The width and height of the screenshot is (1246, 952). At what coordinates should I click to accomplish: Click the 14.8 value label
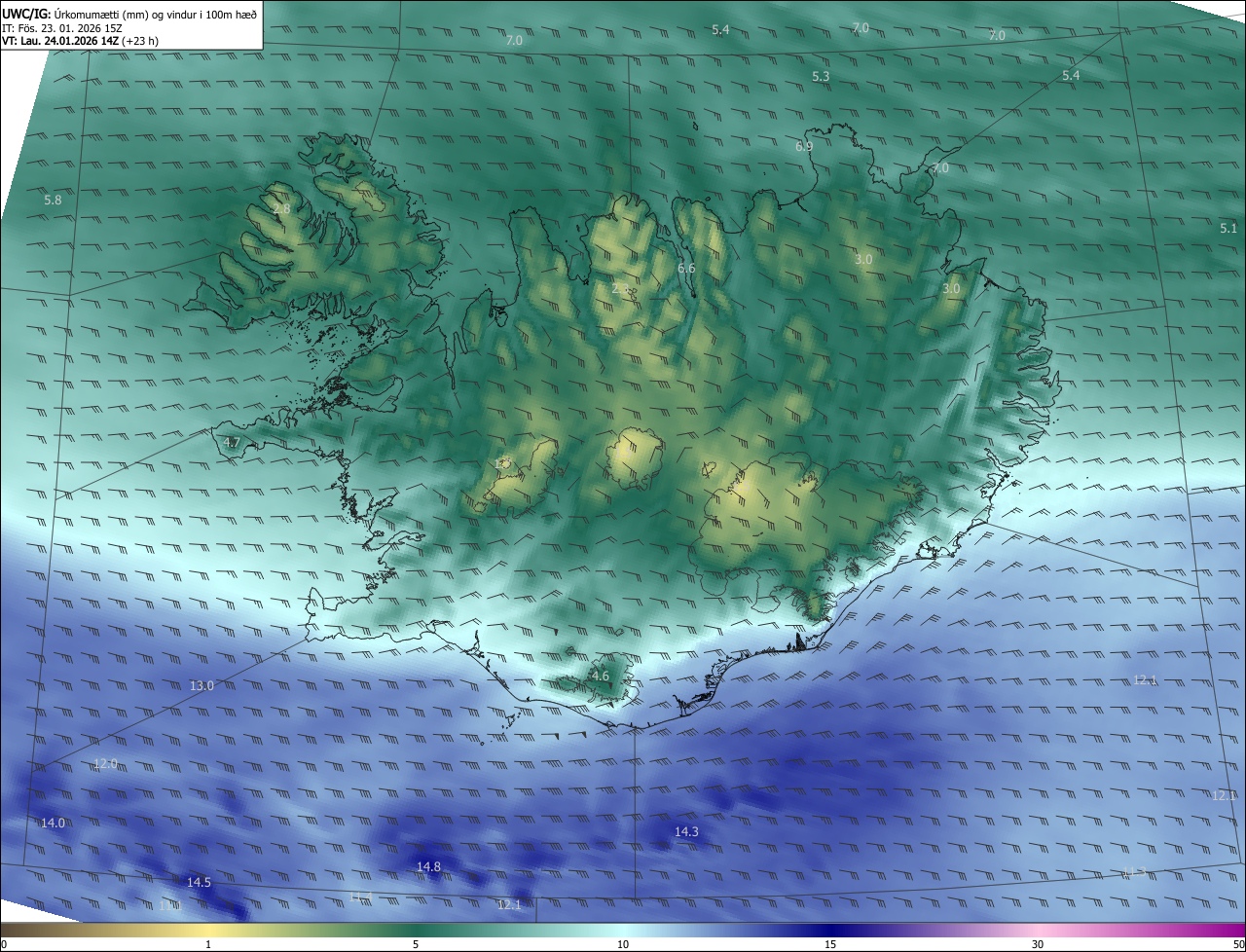pyautogui.click(x=428, y=866)
